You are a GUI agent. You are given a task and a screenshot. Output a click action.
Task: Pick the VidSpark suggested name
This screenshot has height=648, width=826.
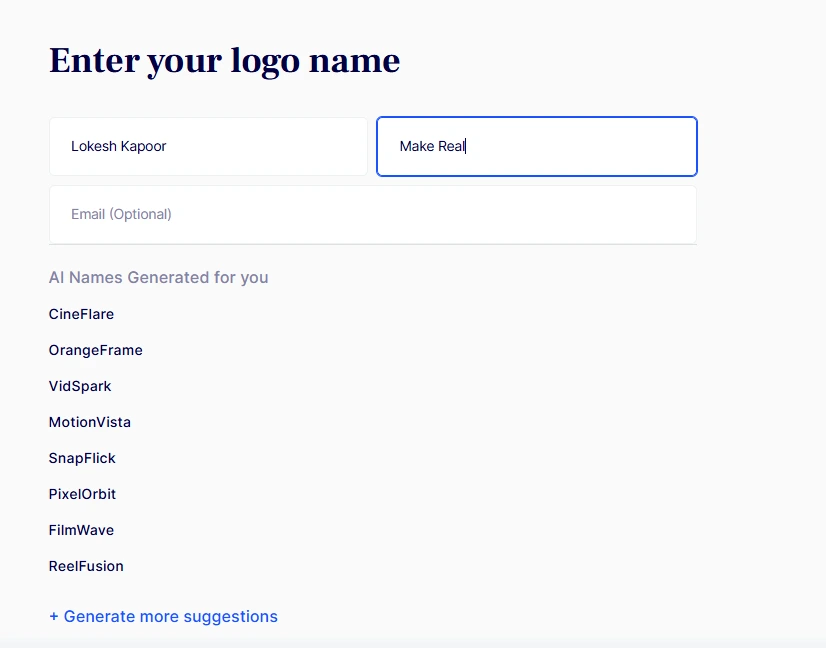coord(80,386)
